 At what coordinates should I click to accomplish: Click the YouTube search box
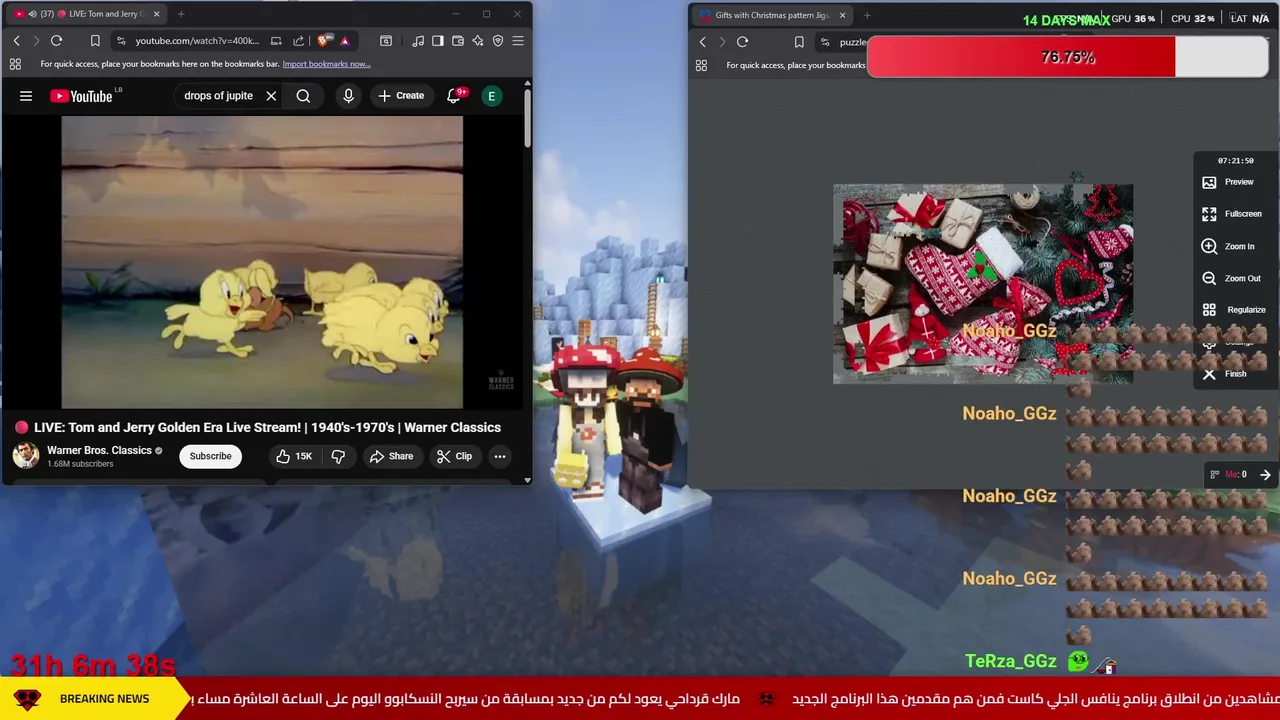218,96
